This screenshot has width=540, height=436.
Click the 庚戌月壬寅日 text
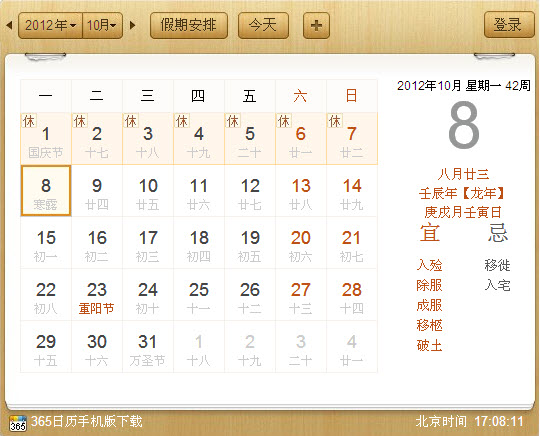(x=463, y=212)
